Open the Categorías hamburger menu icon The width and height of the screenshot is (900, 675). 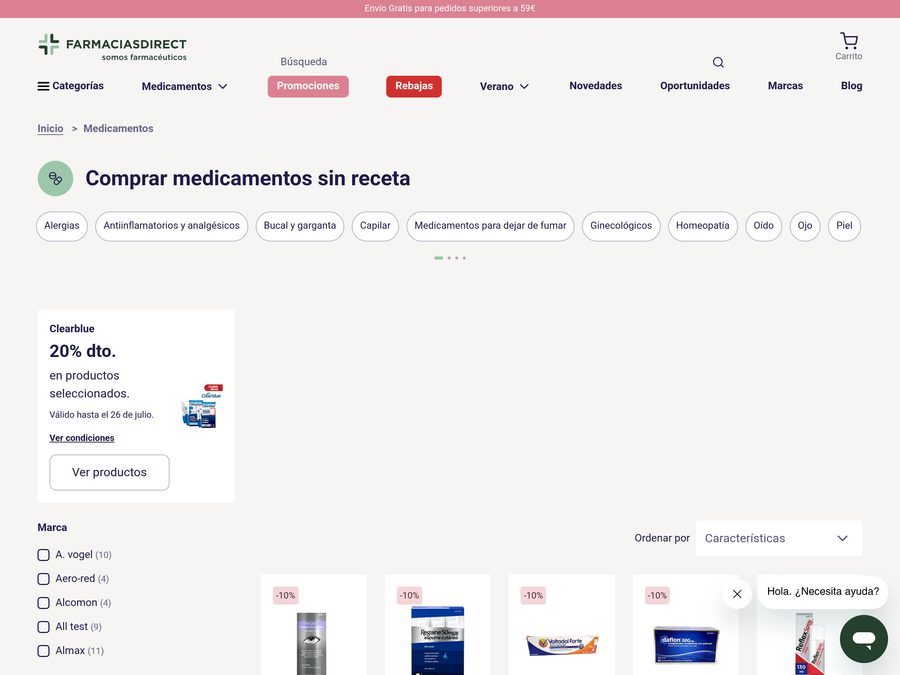click(43, 86)
